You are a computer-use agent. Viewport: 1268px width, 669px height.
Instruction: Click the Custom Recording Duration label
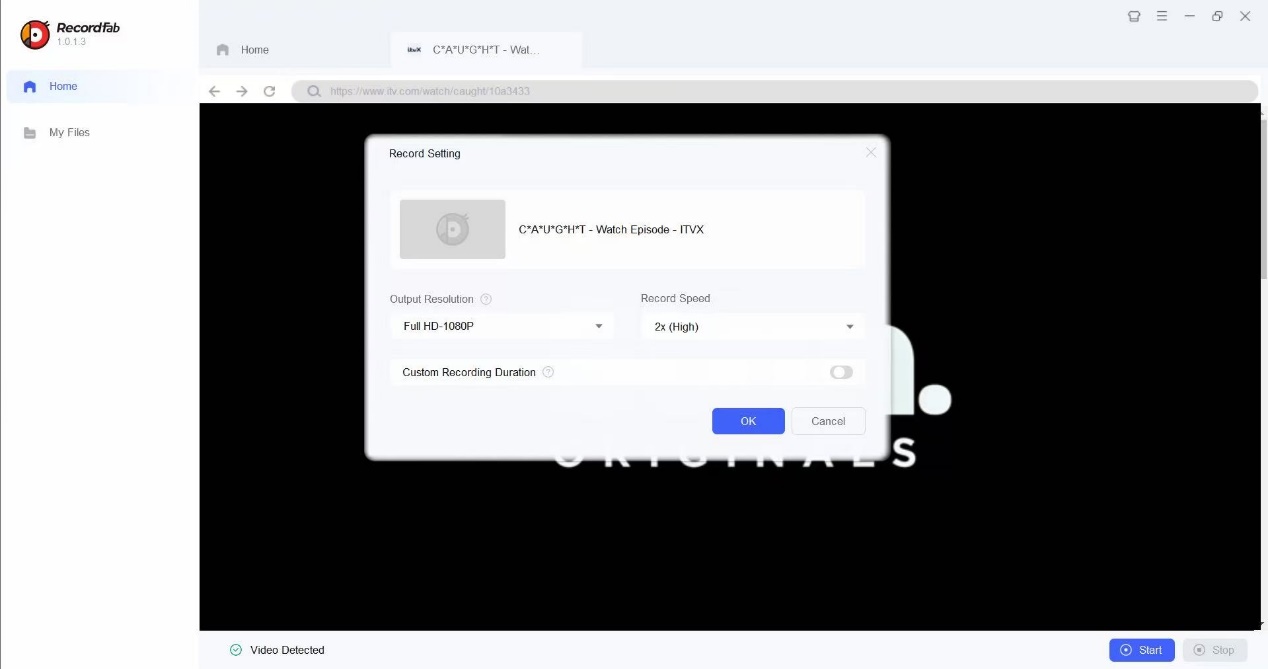click(469, 372)
